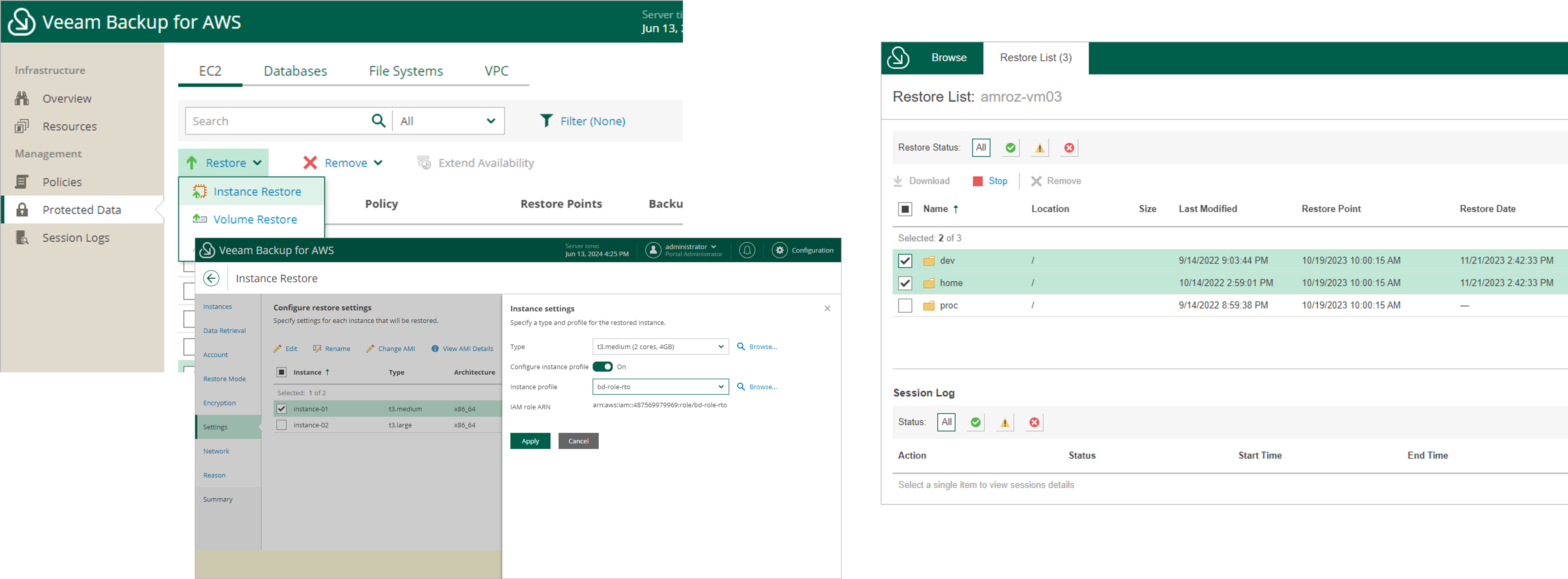Image resolution: width=1568 pixels, height=579 pixels.
Task: Open the instance Type t3.medium dropdown
Action: point(661,347)
